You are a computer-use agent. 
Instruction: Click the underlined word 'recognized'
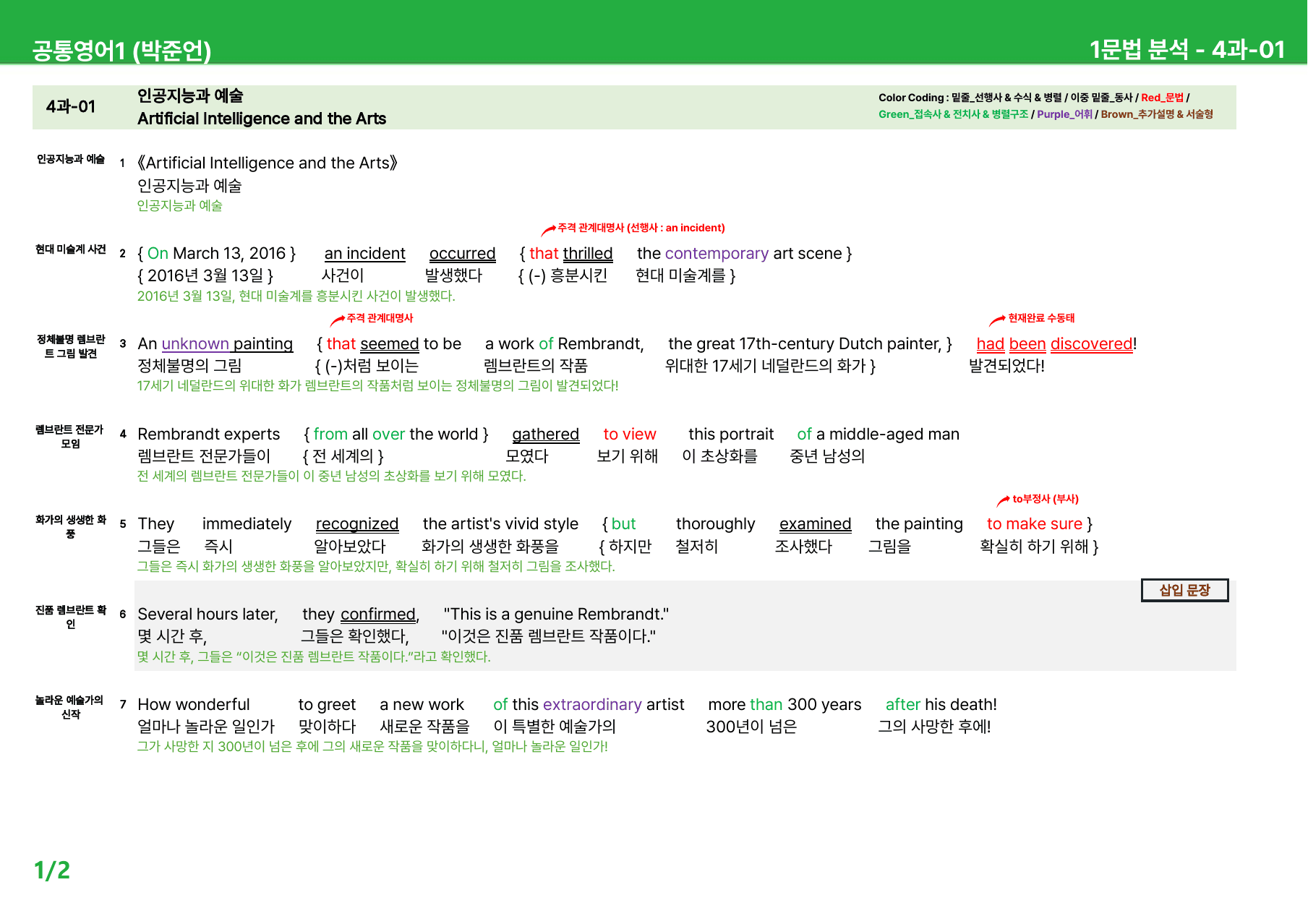pyautogui.click(x=357, y=524)
